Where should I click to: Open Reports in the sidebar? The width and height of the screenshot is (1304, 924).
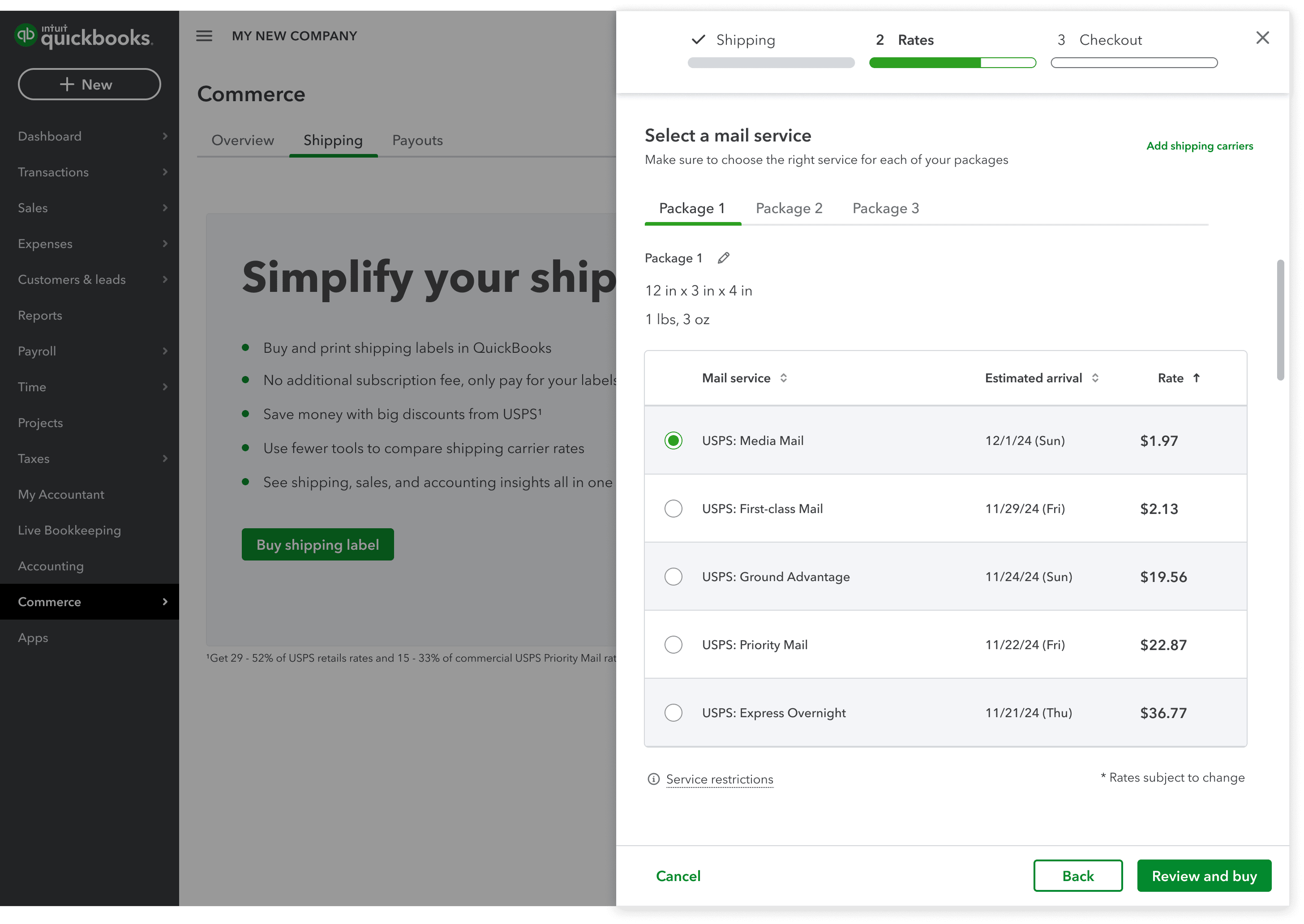pyautogui.click(x=90, y=315)
